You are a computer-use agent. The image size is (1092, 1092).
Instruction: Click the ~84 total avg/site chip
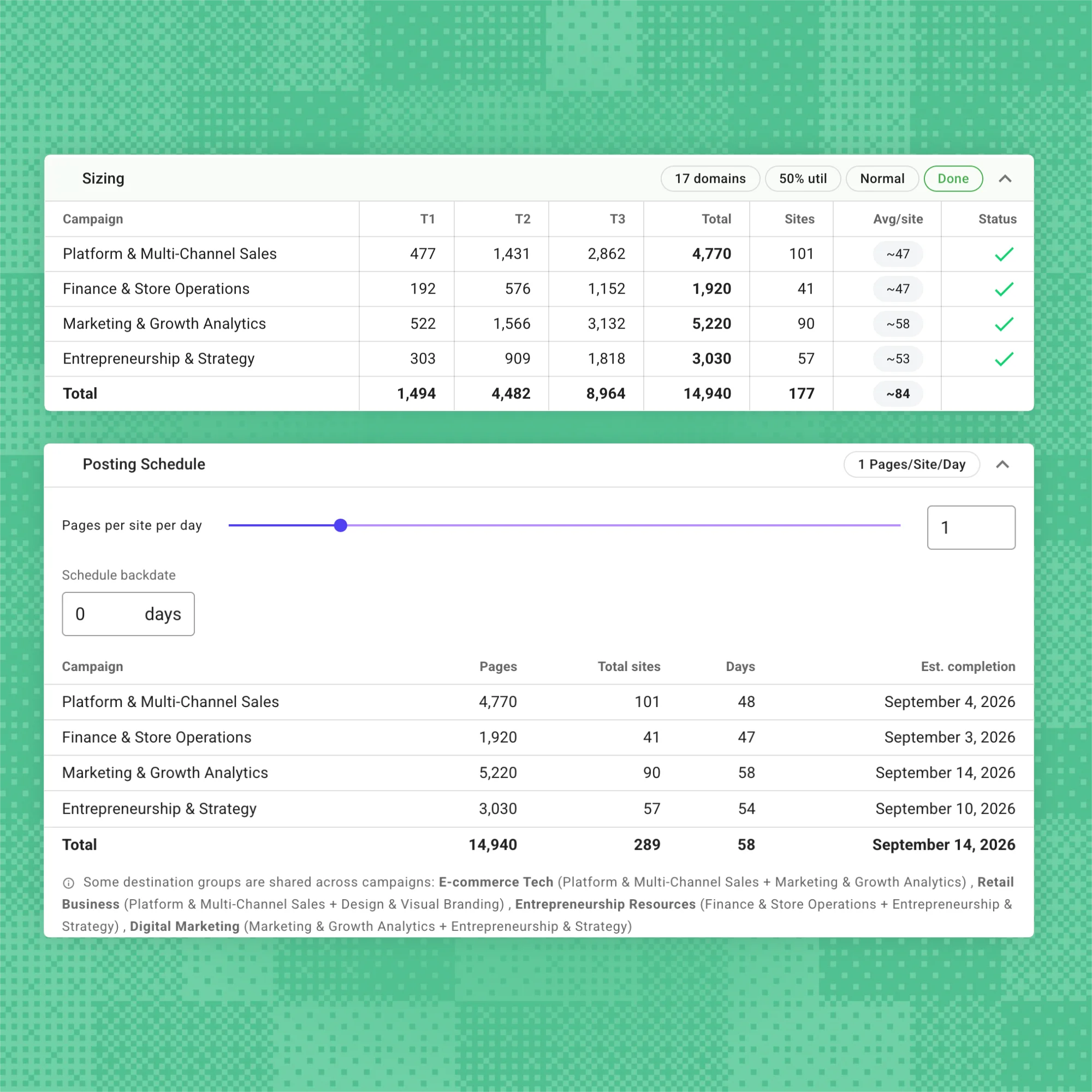pos(898,393)
